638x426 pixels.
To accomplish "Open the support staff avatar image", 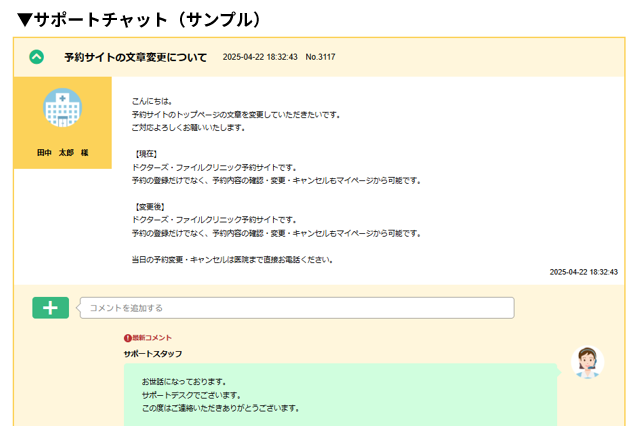I will coord(586,362).
